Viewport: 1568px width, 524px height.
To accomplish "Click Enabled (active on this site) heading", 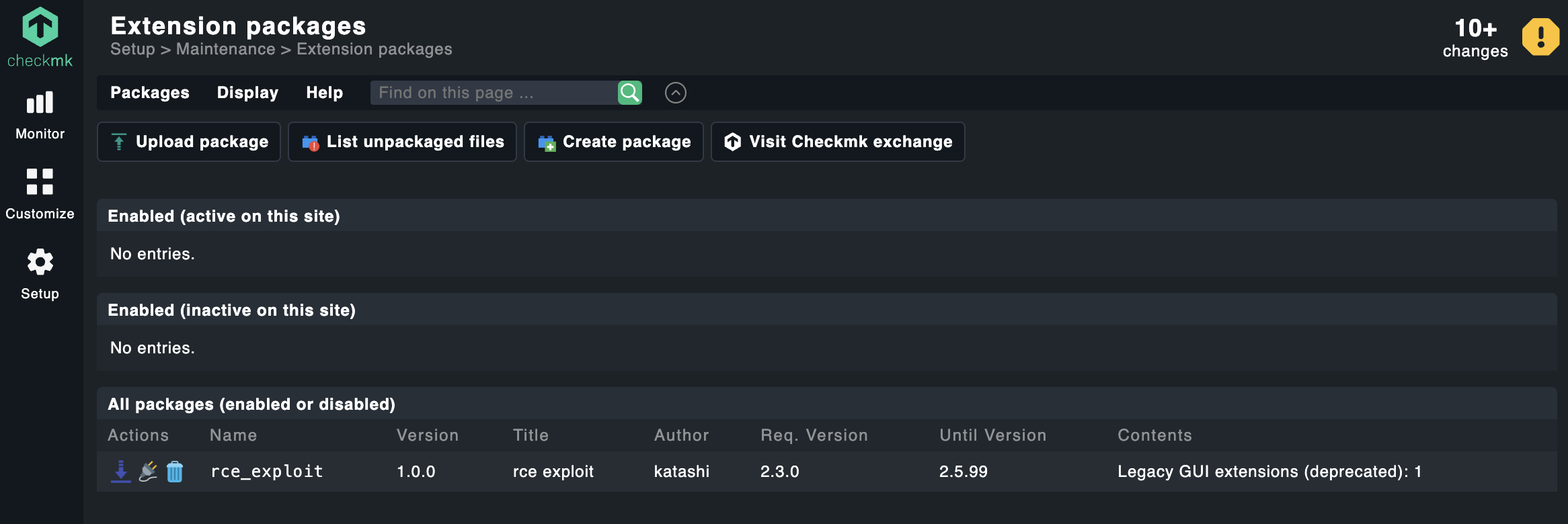I will [224, 216].
